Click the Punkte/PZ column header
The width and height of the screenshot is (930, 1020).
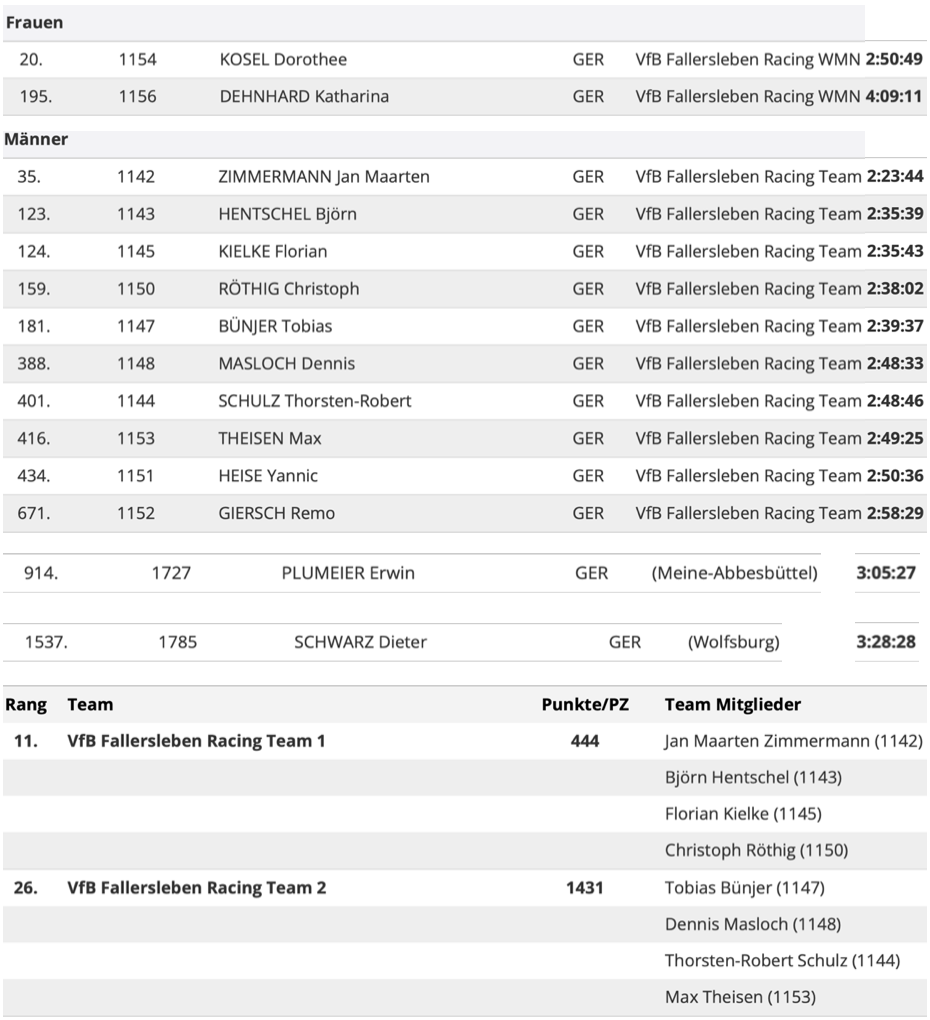click(585, 704)
